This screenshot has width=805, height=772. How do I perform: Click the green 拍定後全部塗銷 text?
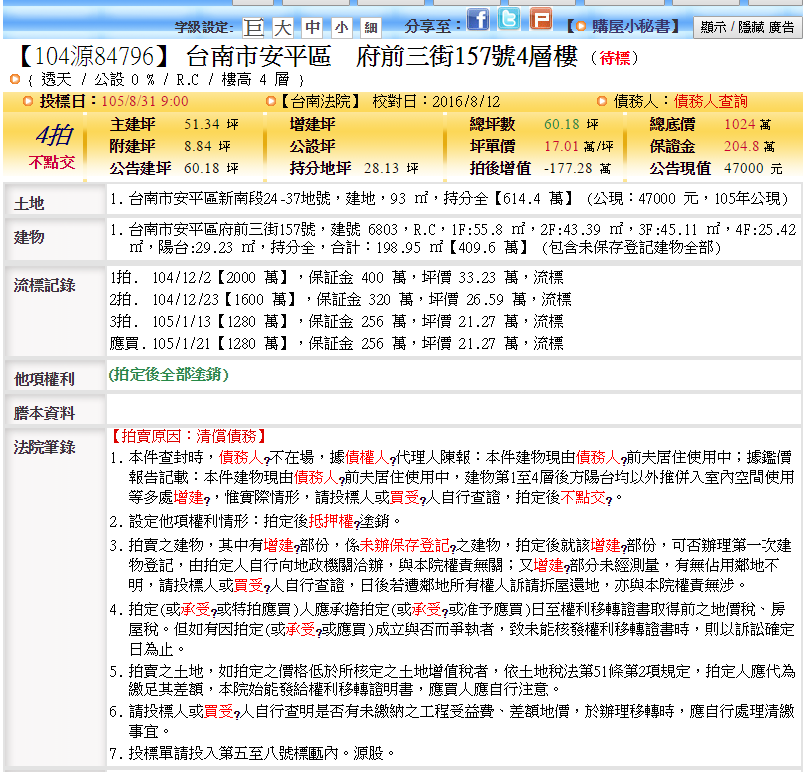[x=168, y=374]
